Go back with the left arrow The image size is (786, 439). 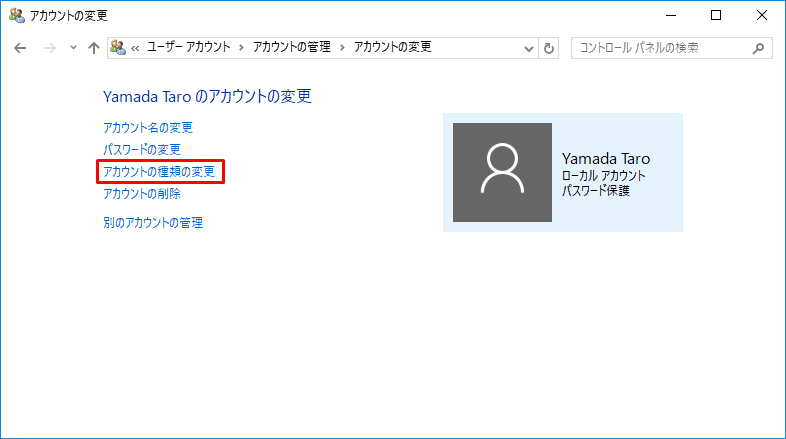pos(20,48)
